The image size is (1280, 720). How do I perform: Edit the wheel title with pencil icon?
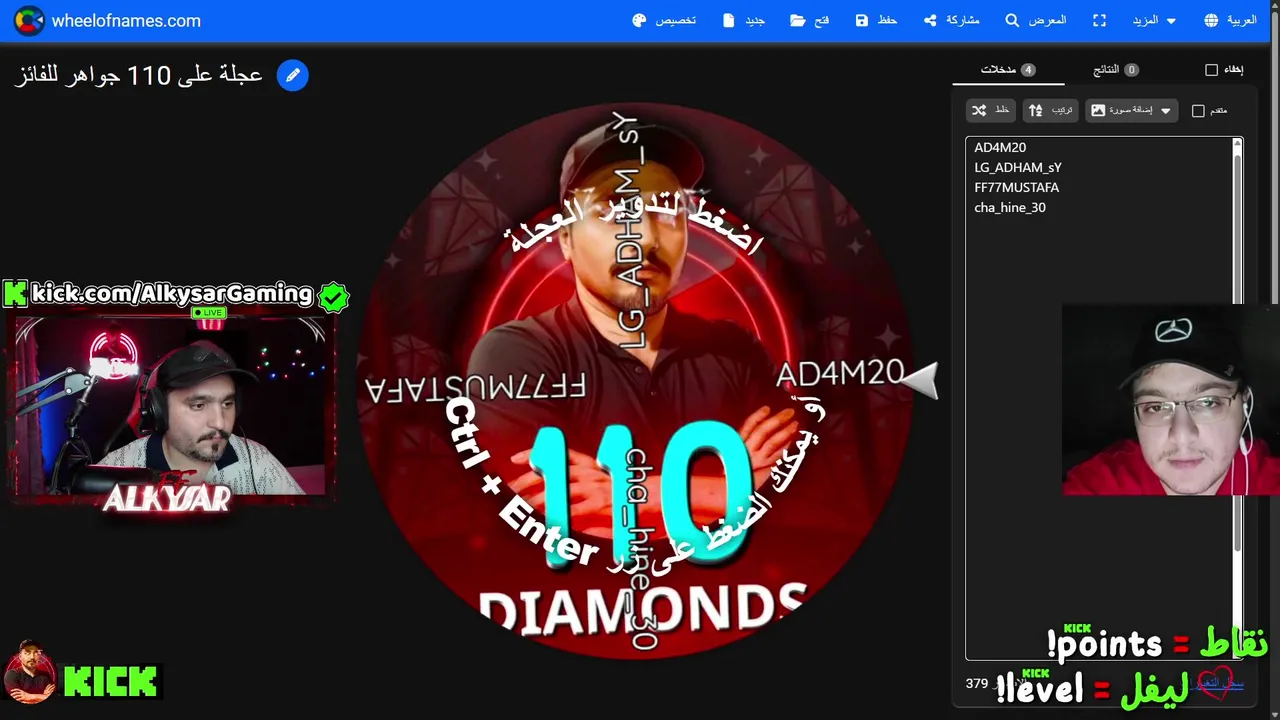(293, 75)
